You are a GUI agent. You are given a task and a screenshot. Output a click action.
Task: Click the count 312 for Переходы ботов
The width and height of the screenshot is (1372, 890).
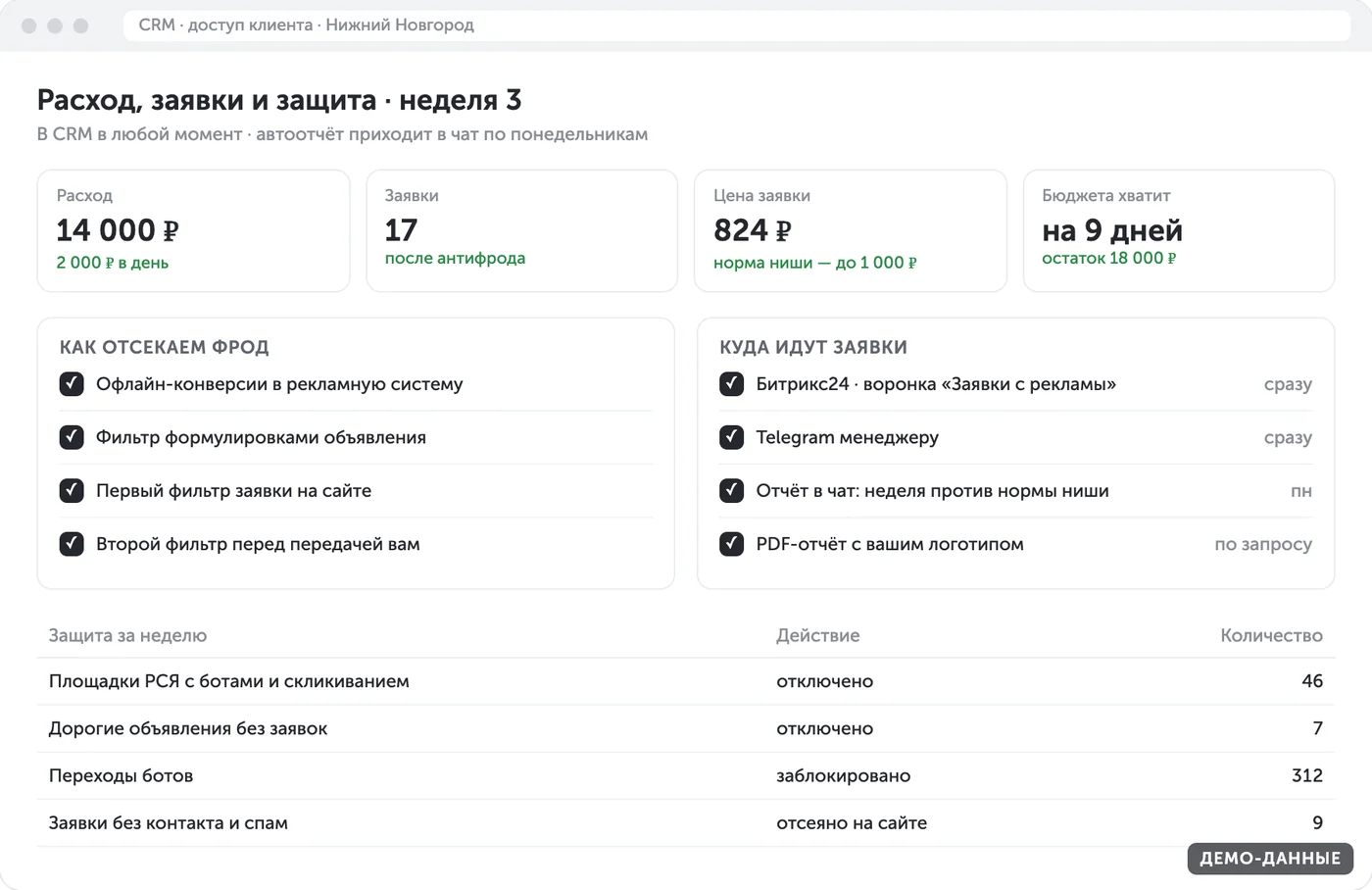(1307, 775)
